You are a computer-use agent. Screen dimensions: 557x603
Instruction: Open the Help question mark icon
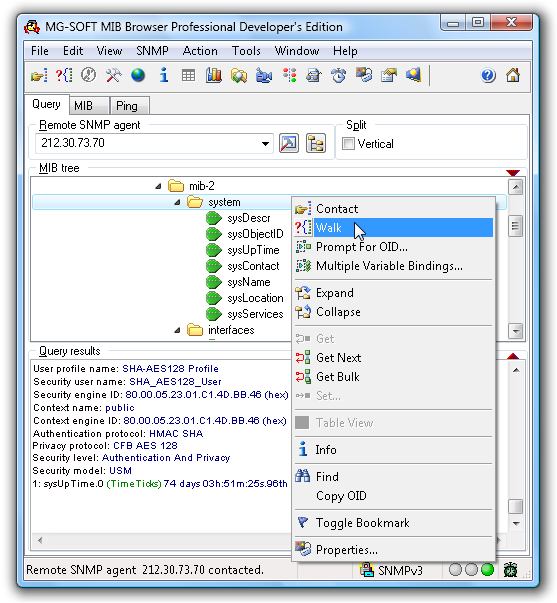(488, 75)
